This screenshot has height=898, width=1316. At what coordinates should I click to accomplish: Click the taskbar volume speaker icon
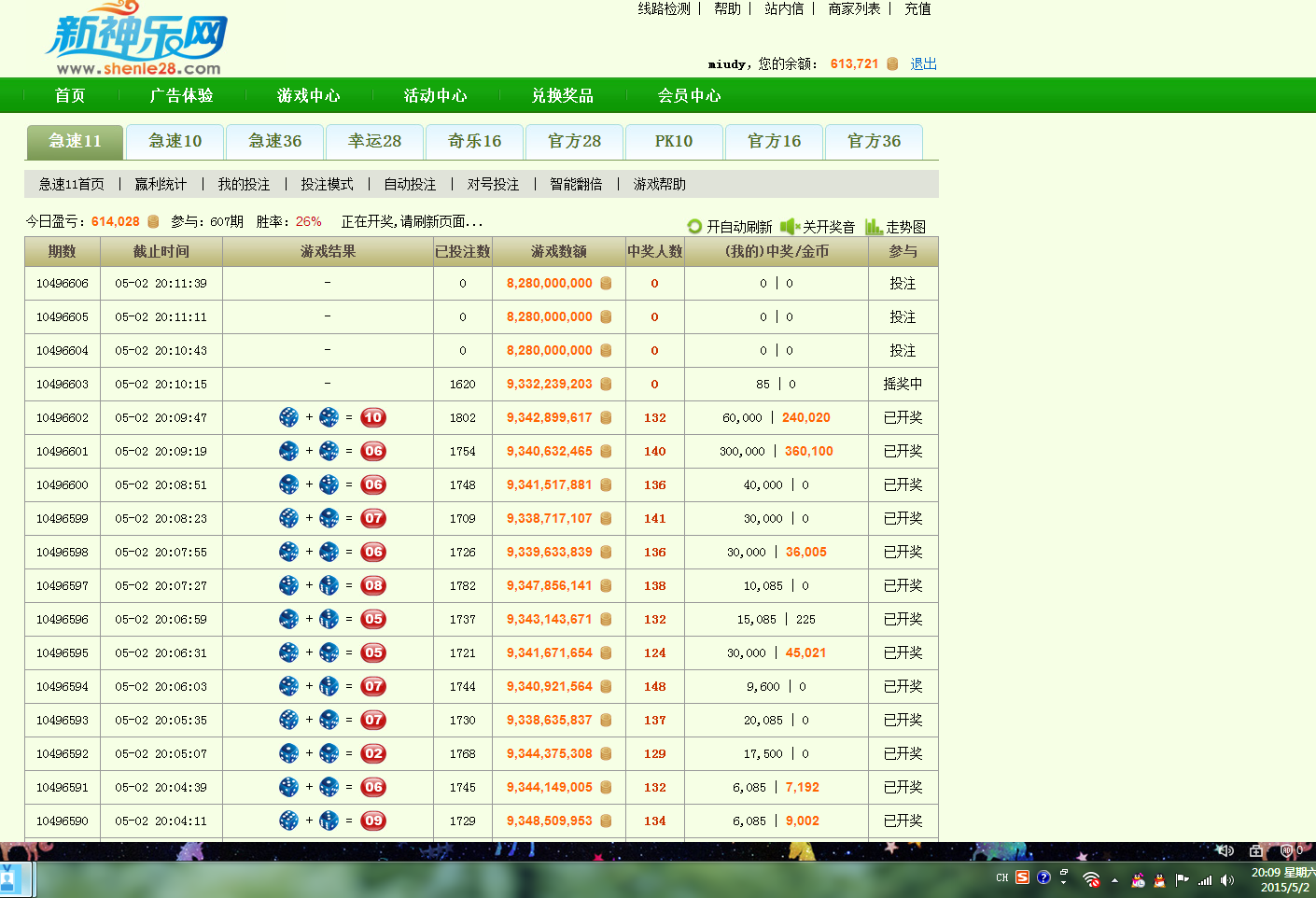[1227, 879]
